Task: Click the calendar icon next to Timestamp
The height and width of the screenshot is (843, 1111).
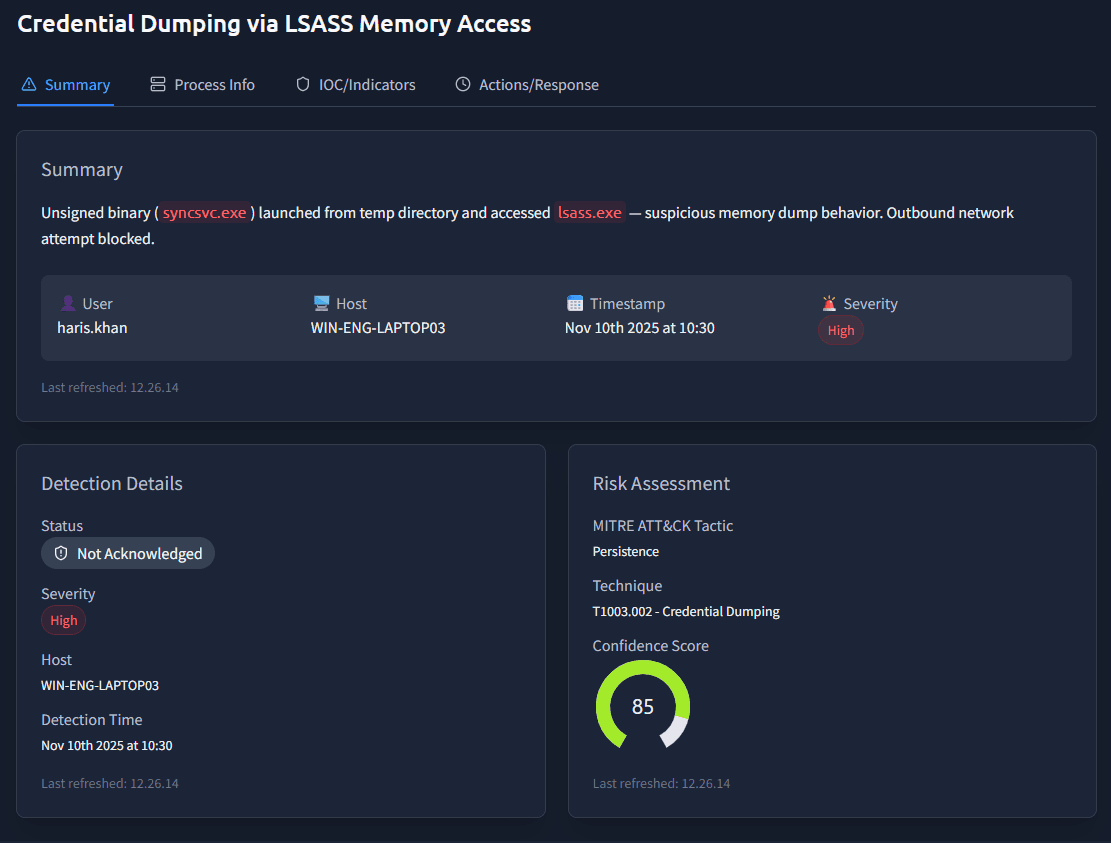Action: coord(575,303)
